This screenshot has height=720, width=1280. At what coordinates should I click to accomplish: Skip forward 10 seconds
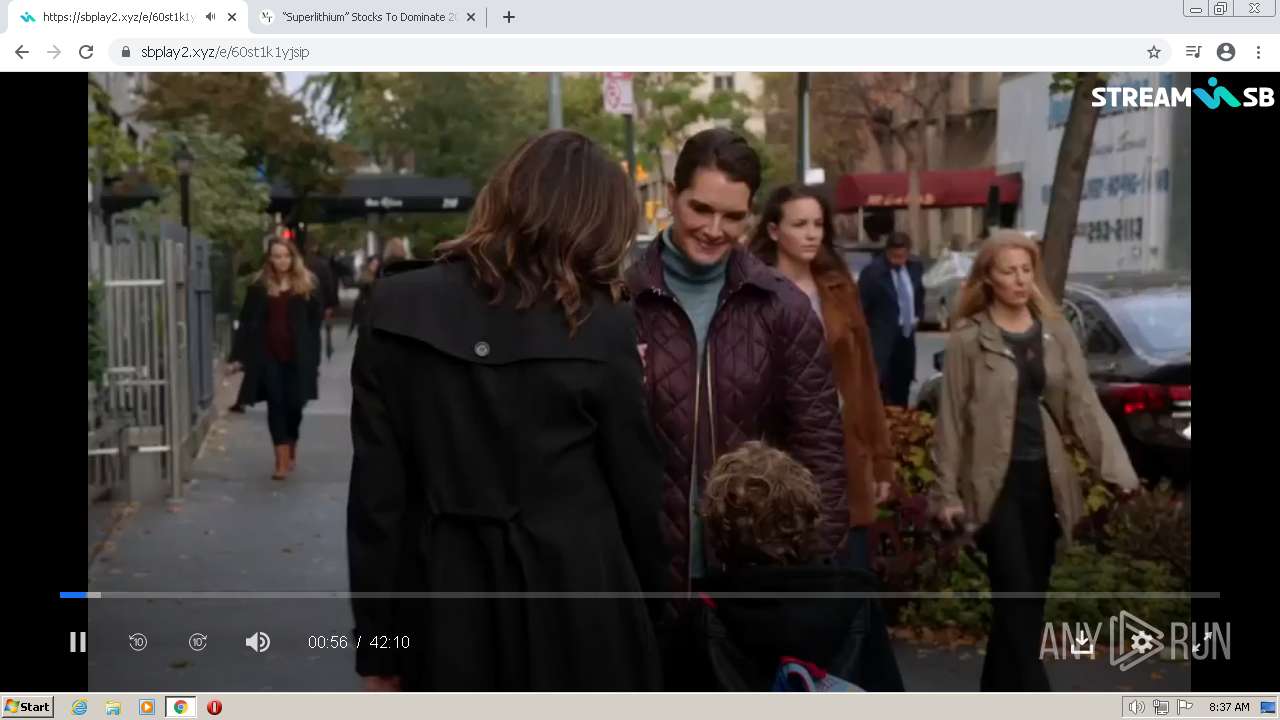pyautogui.click(x=198, y=642)
